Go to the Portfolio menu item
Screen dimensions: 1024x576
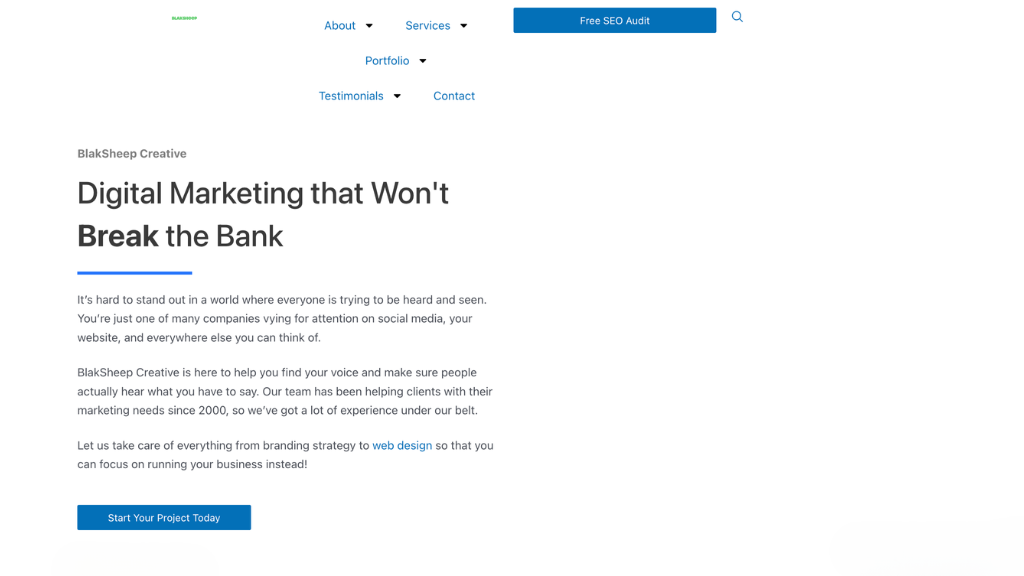[x=387, y=61]
